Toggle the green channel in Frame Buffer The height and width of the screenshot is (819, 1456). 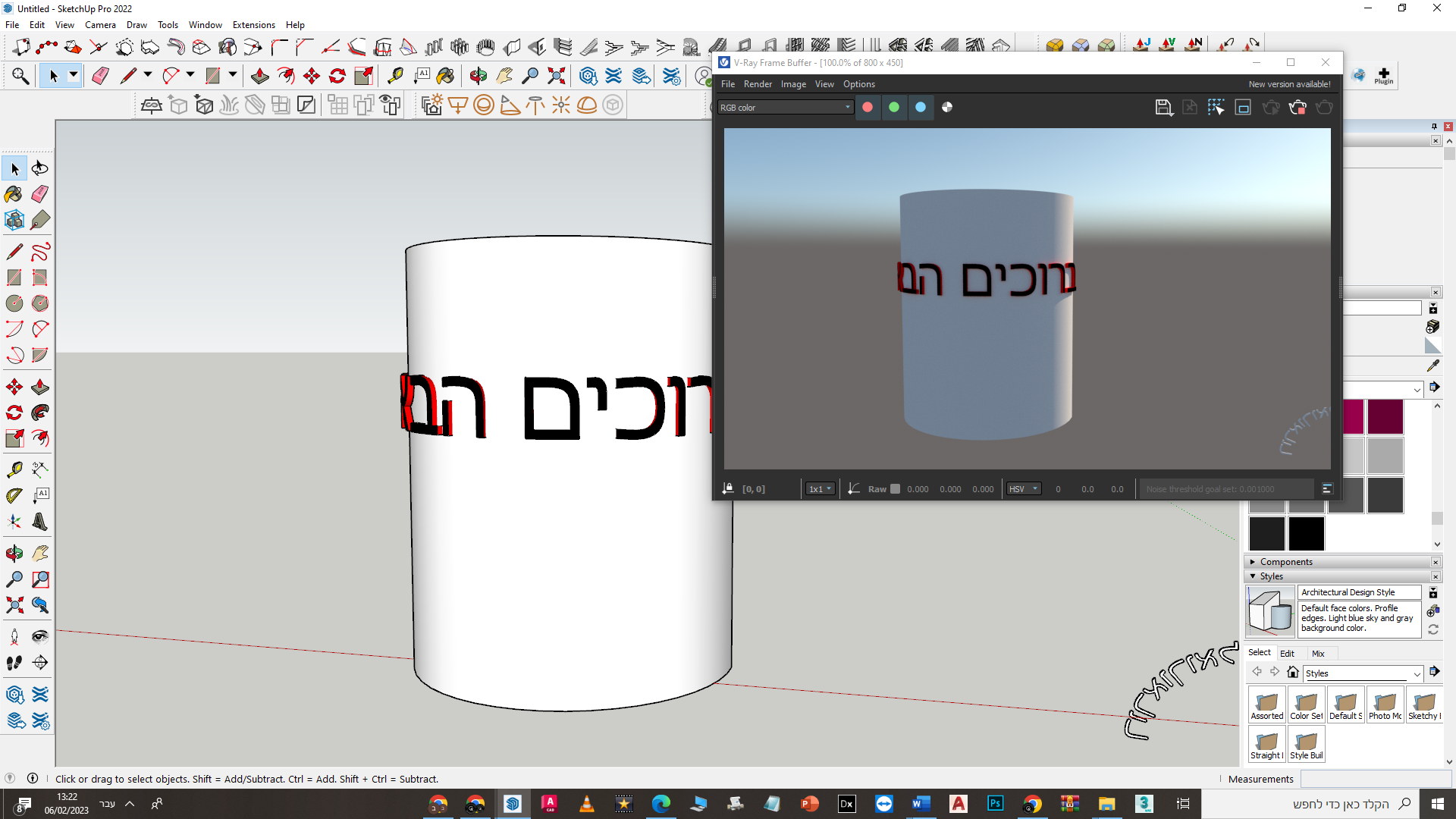click(x=894, y=108)
